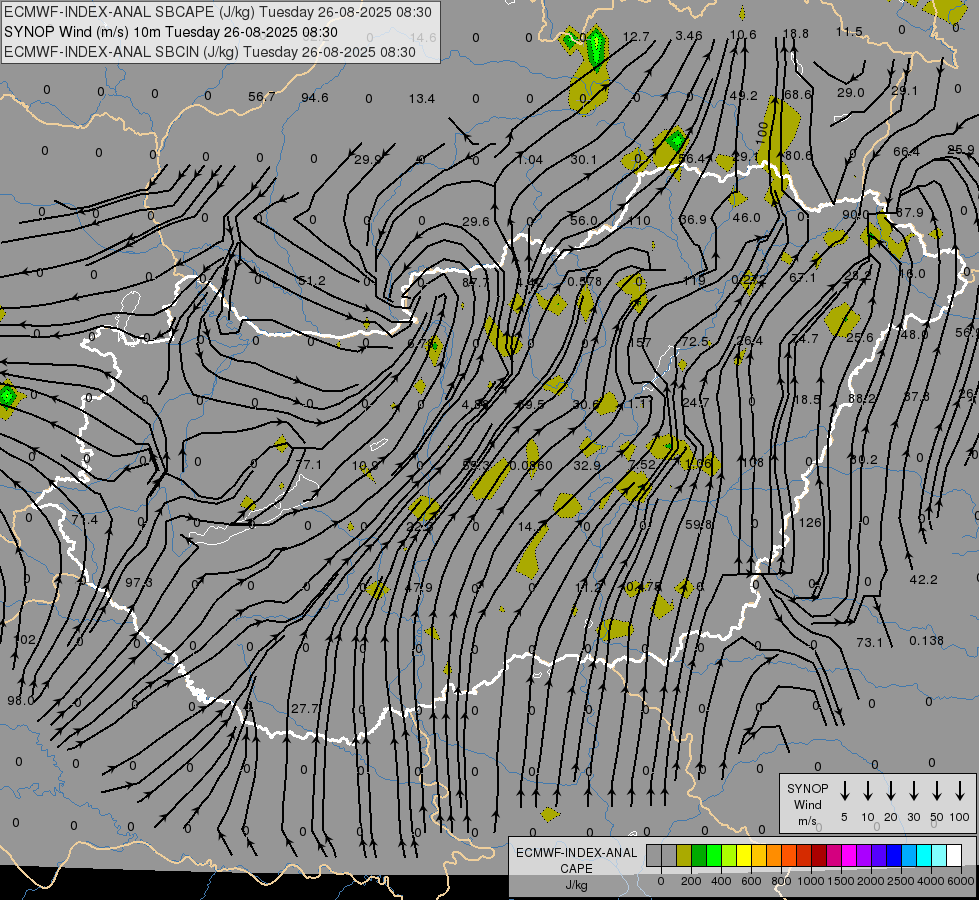Click the 42.2 CAPE value on map
The image size is (979, 900).
click(923, 580)
